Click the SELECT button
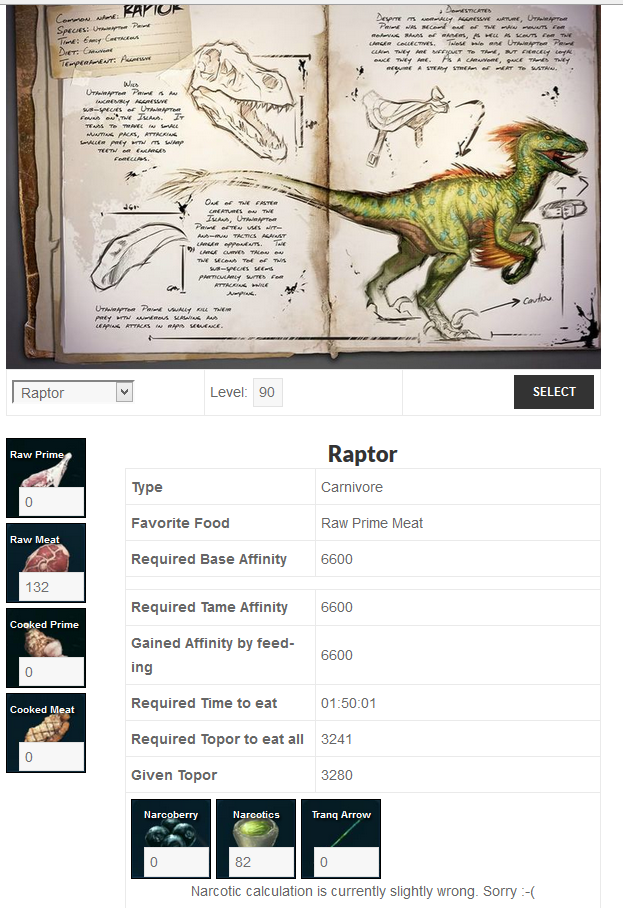Image resolution: width=623 pixels, height=908 pixels. [554, 392]
